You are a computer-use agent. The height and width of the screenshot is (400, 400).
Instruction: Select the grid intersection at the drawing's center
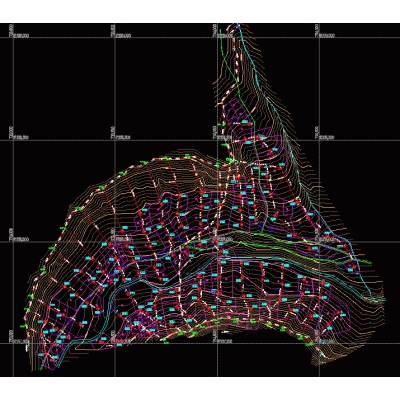tap(217, 242)
